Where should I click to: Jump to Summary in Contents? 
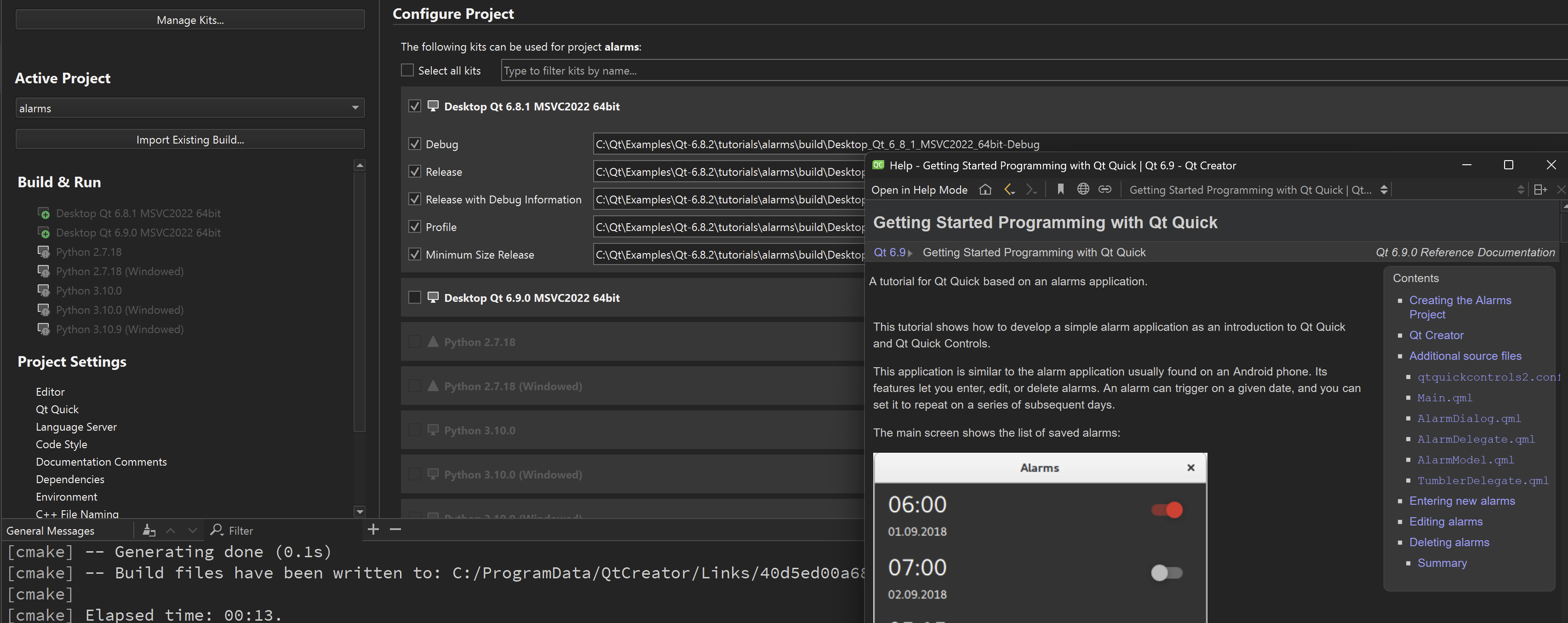tap(1442, 563)
